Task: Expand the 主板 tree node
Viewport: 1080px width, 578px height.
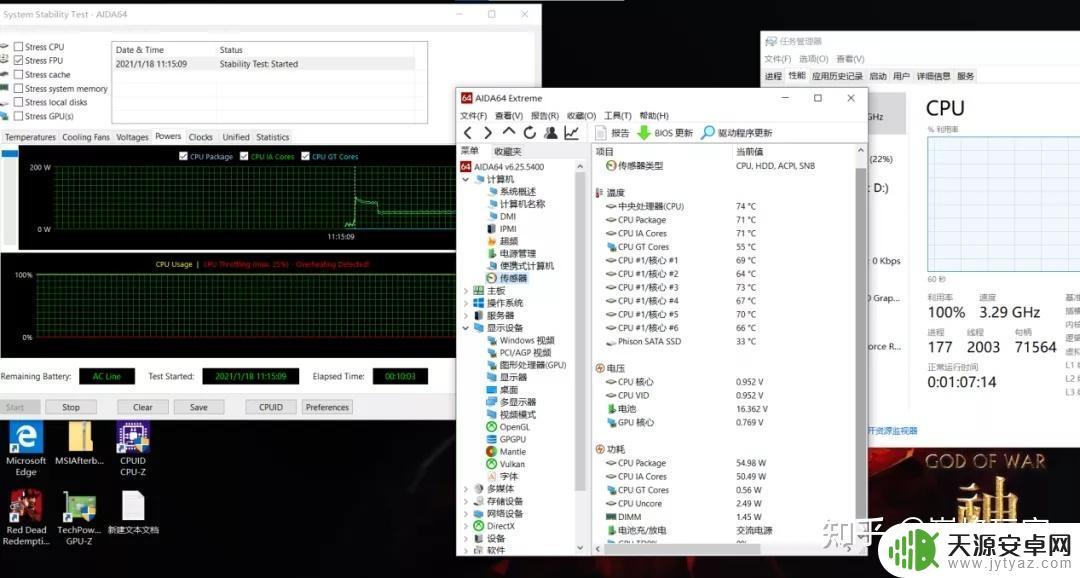Action: (466, 291)
